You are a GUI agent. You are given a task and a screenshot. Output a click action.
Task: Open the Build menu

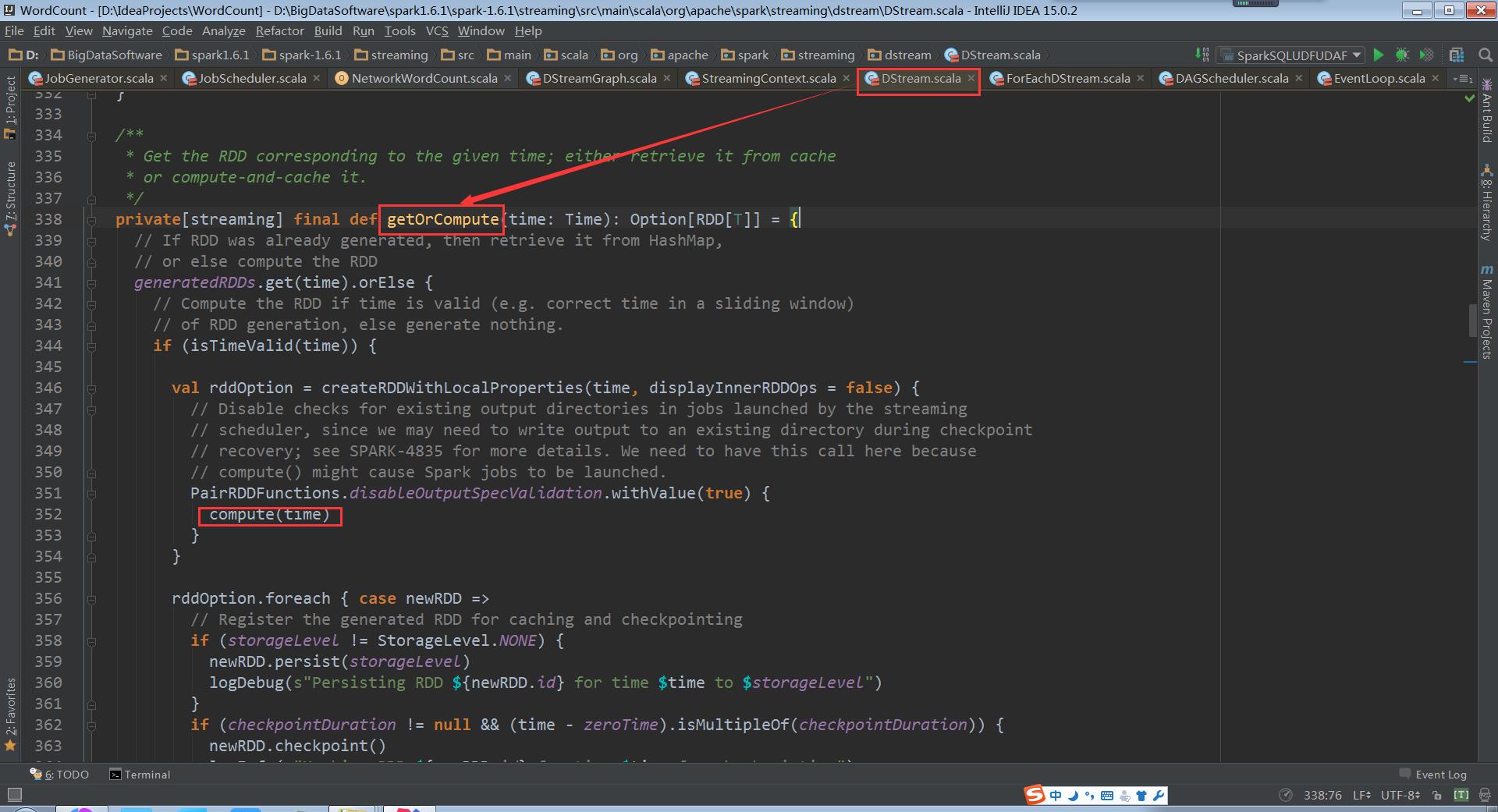pos(328,30)
